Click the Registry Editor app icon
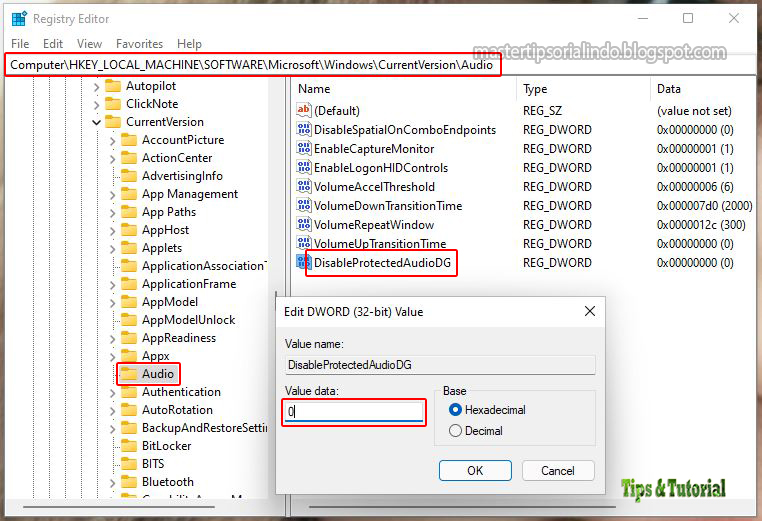 click(19, 18)
